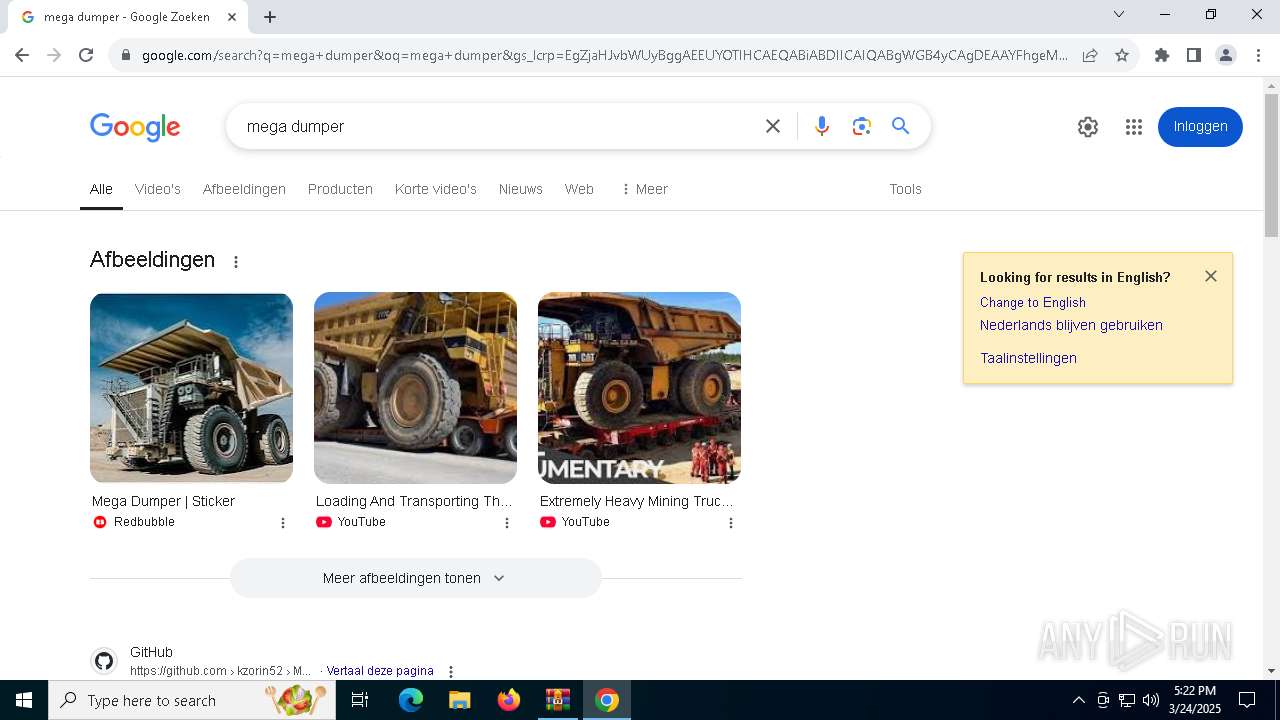Image resolution: width=1280 pixels, height=720 pixels.
Task: Open Chrome profile avatar
Action: point(1226,55)
